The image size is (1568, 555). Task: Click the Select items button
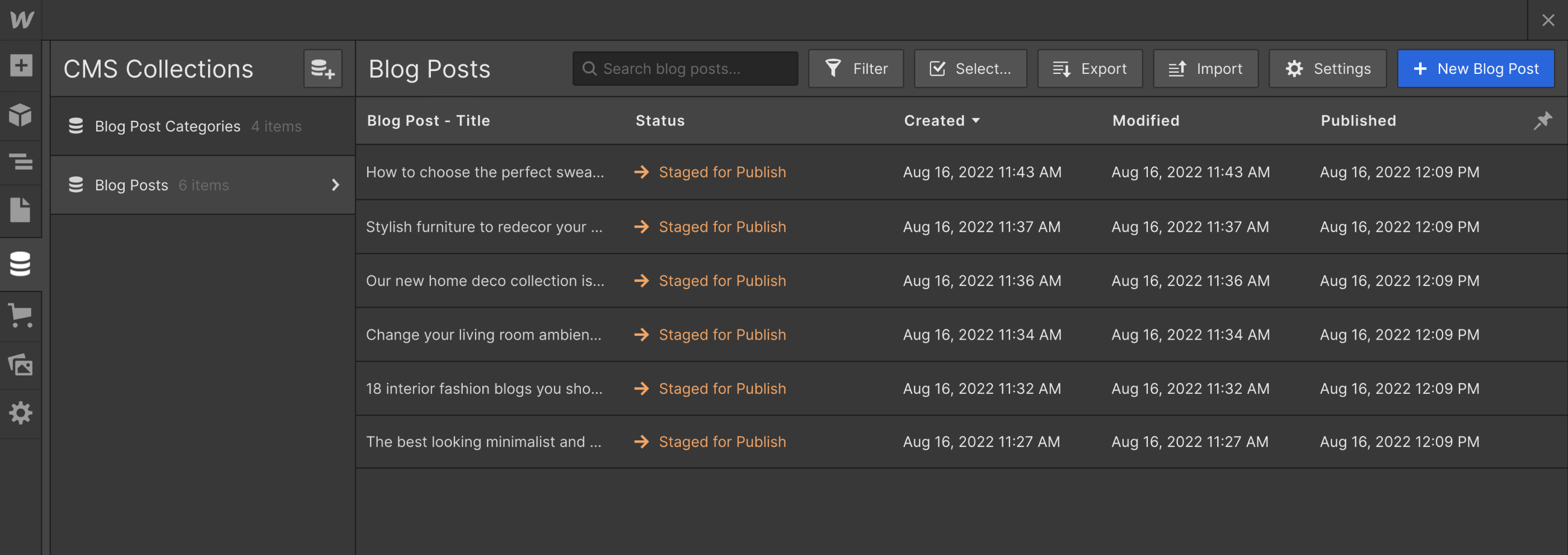[x=970, y=69]
